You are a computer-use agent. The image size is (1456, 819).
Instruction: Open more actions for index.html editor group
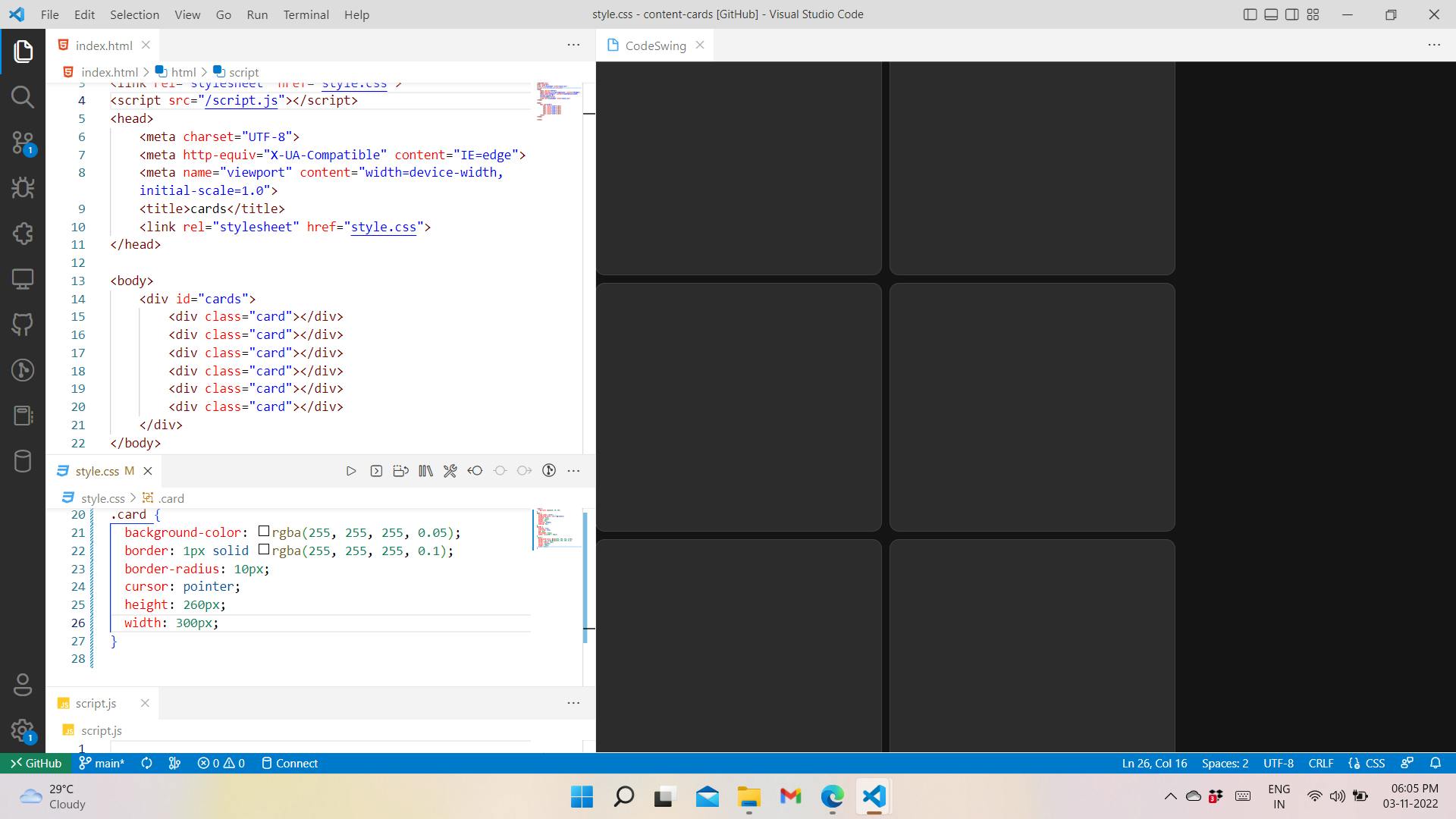[574, 45]
